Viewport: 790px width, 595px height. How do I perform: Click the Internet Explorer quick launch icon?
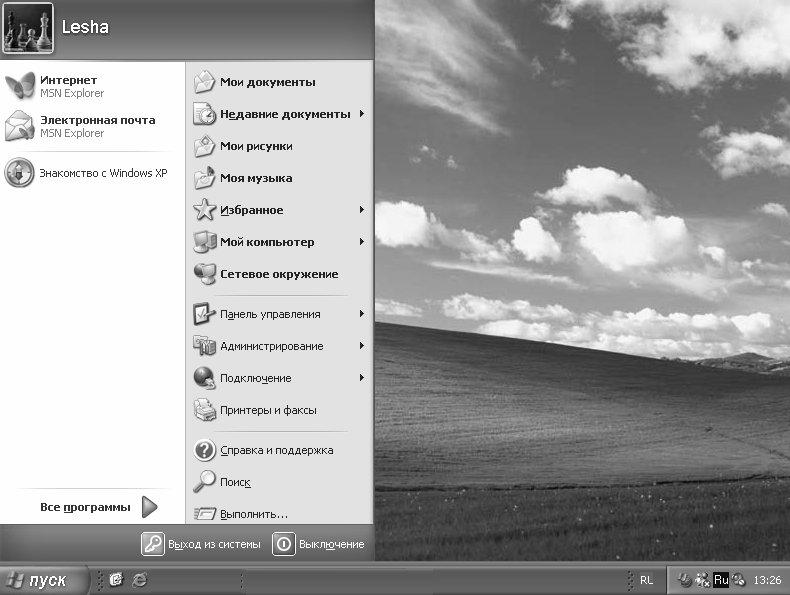pyautogui.click(x=140, y=579)
